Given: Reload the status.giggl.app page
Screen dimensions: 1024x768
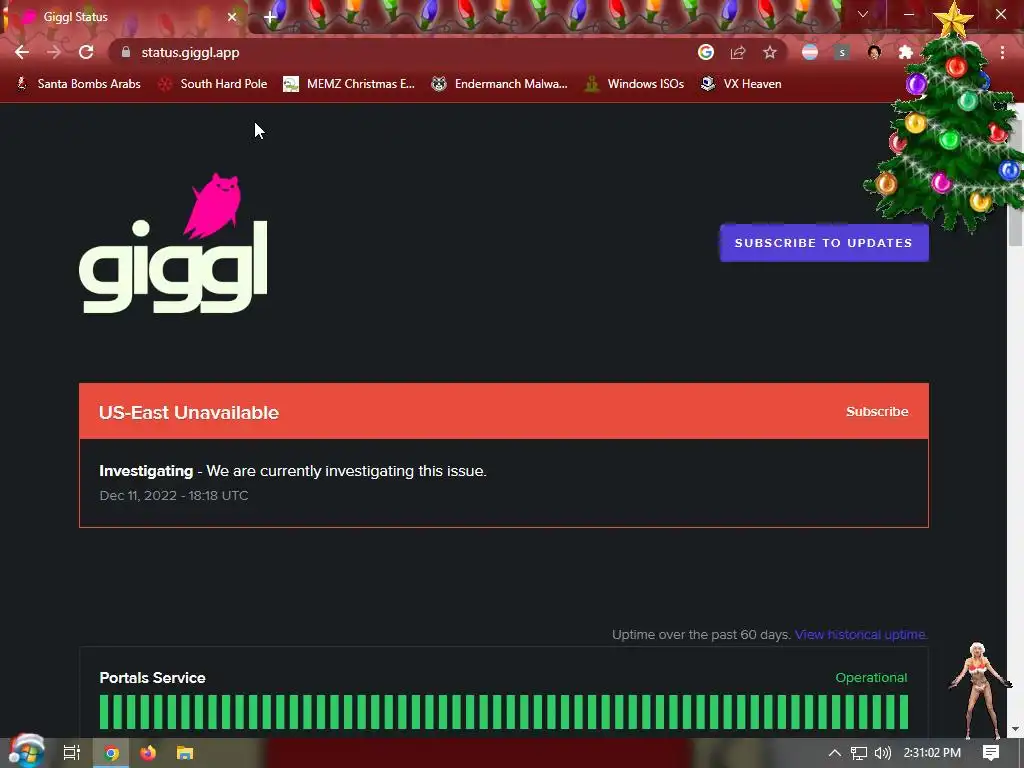Looking at the screenshot, I should pos(86,52).
